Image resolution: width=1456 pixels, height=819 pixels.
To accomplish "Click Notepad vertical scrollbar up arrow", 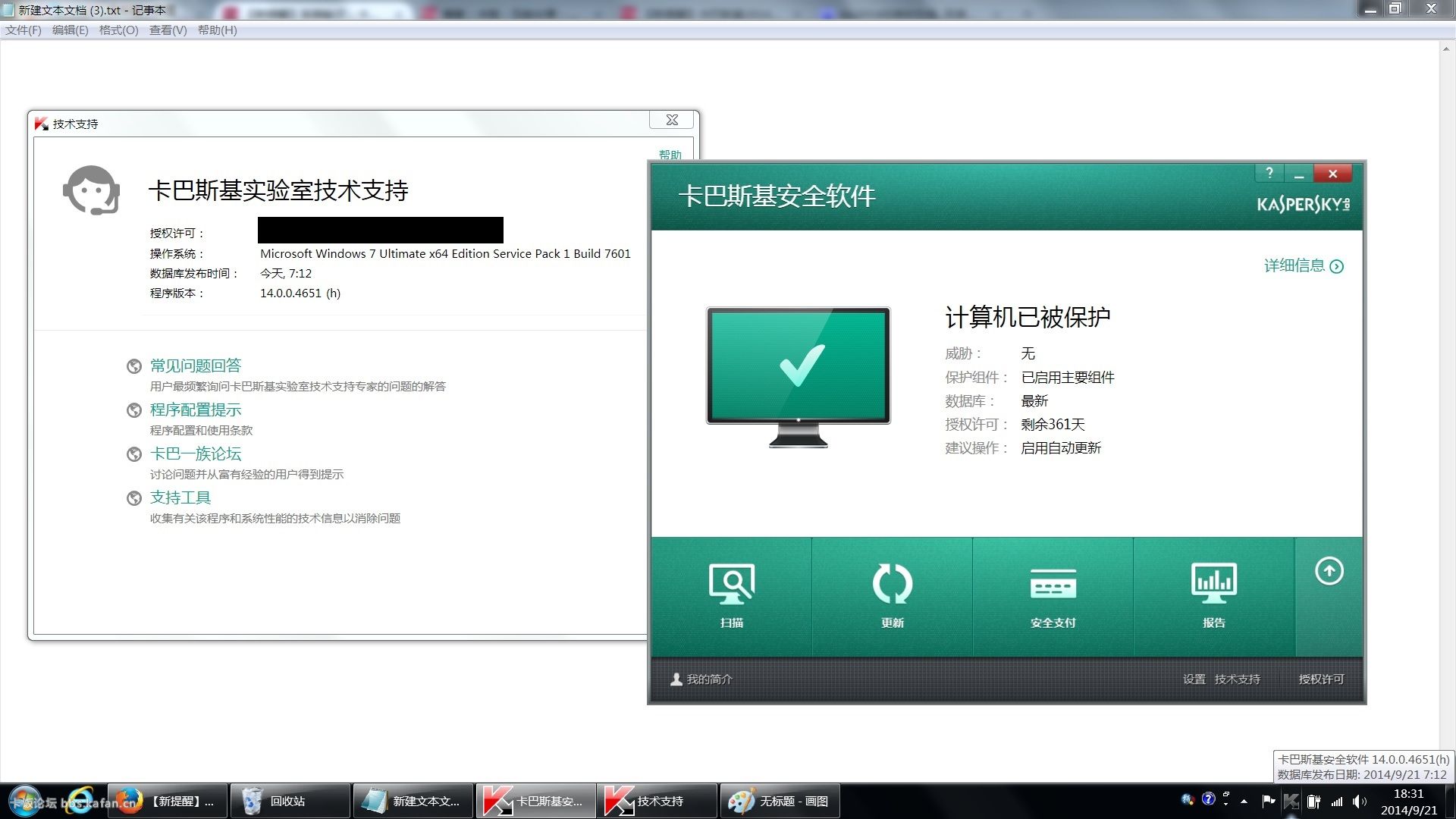I will pos(1447,49).
